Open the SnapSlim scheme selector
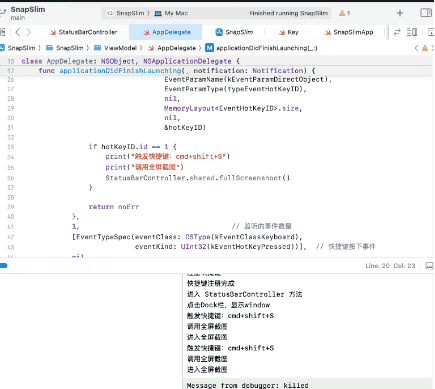This screenshot has width=435, height=389. 127,13
